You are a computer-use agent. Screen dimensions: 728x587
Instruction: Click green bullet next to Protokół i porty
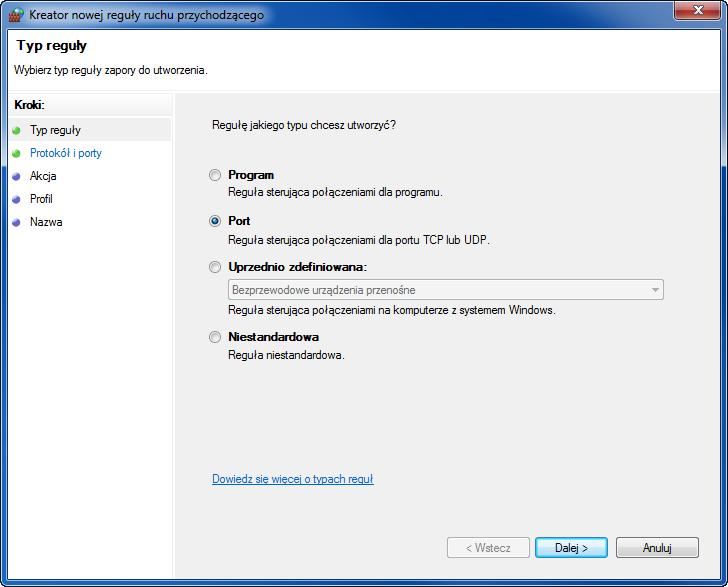(x=16, y=153)
